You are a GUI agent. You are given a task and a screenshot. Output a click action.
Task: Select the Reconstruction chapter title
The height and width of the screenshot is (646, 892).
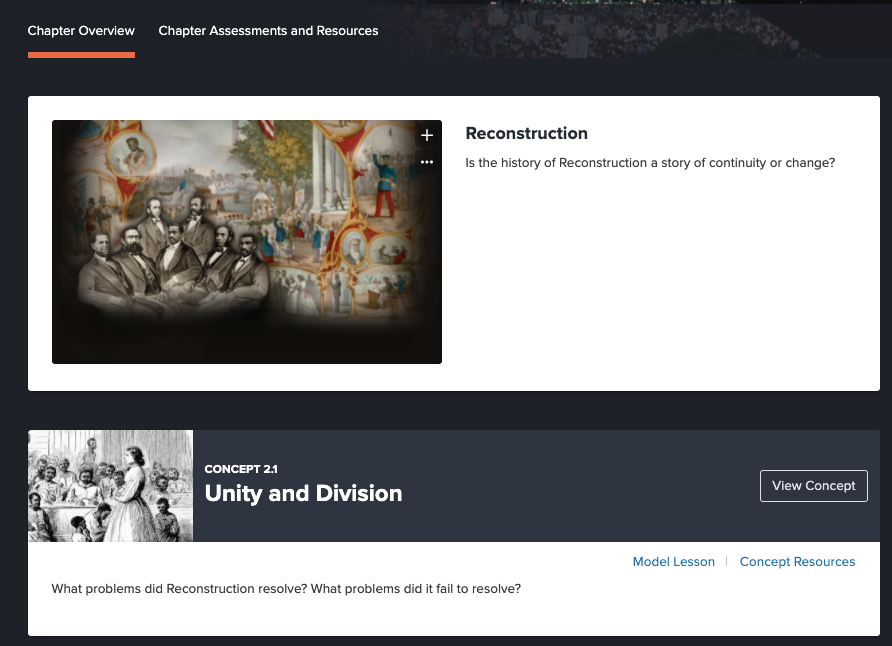click(x=526, y=133)
